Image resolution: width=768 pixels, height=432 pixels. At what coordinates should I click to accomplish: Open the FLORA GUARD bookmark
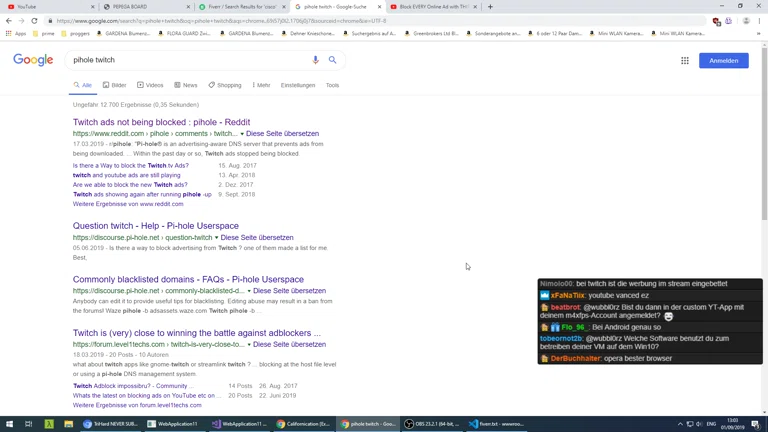pyautogui.click(x=186, y=34)
